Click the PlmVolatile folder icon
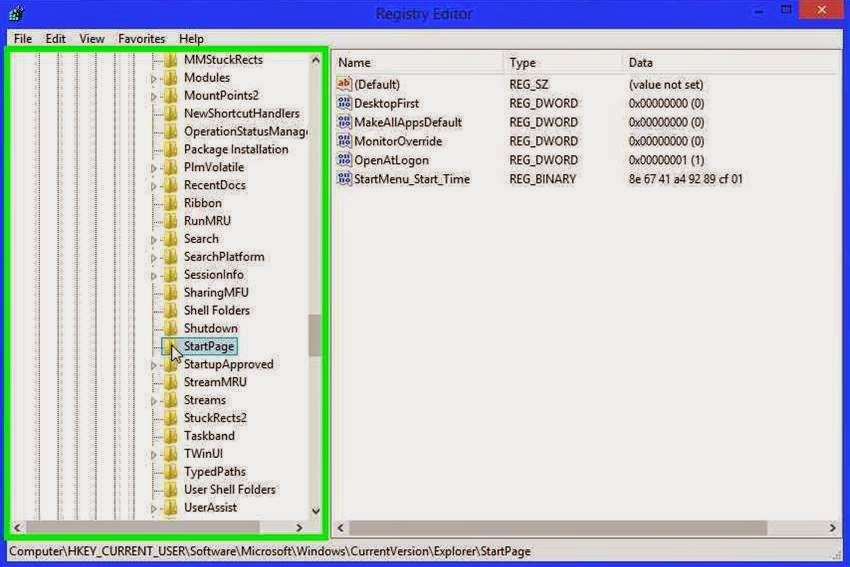 tap(171, 167)
